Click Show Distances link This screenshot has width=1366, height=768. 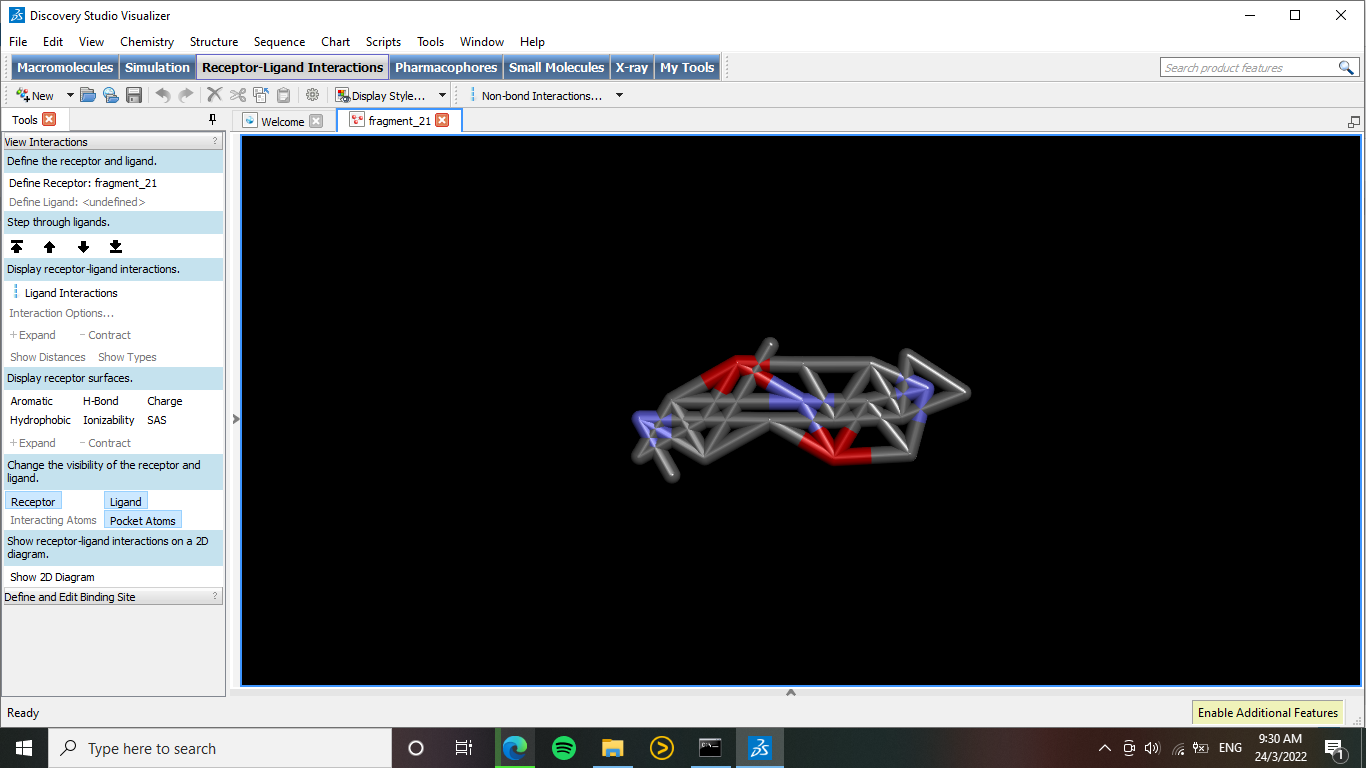click(48, 357)
